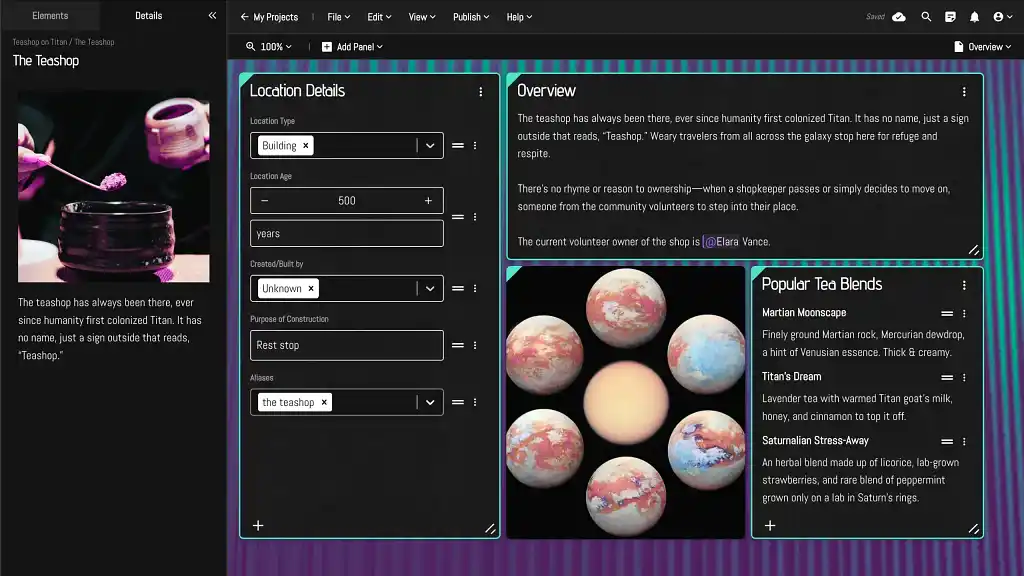The width and height of the screenshot is (1024, 576).
Task: Go back to My Projects
Action: (269, 17)
